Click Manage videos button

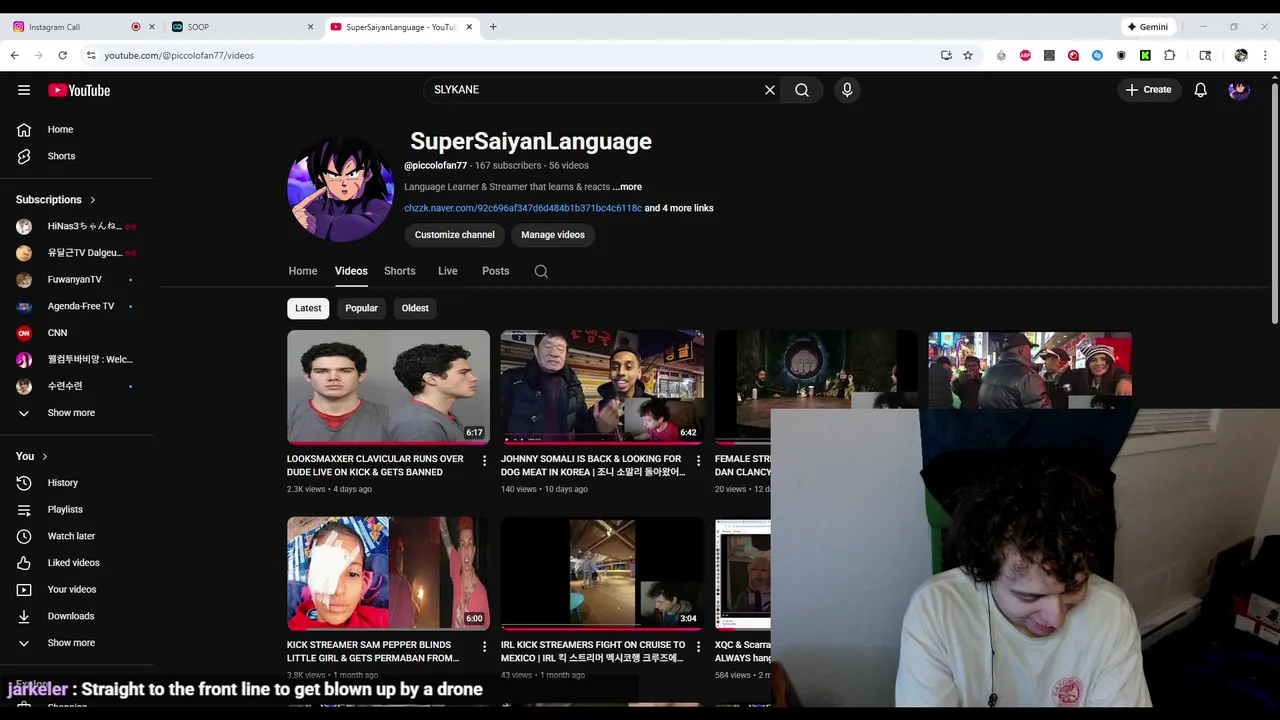tap(553, 235)
